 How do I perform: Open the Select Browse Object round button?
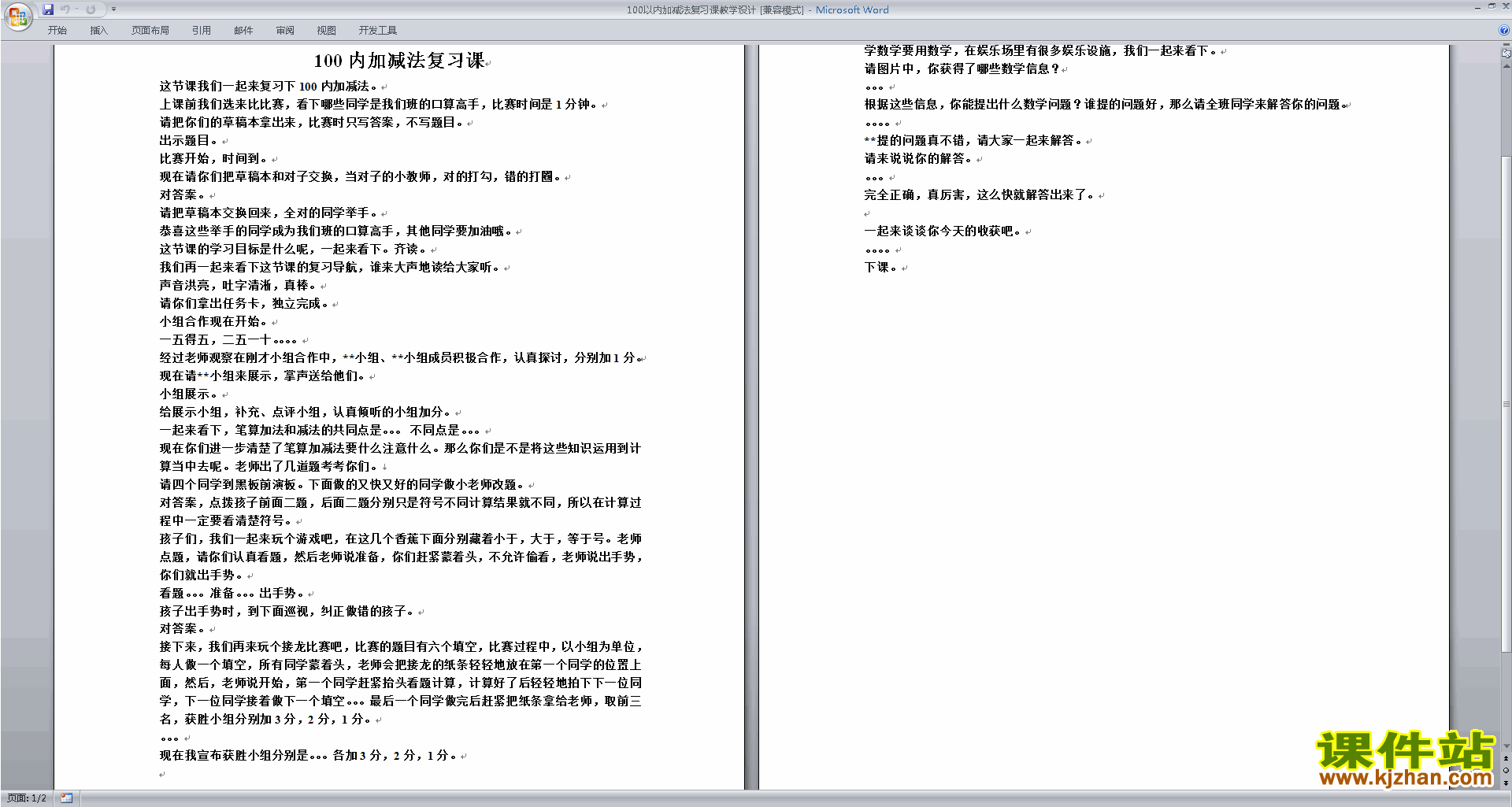[x=1506, y=770]
